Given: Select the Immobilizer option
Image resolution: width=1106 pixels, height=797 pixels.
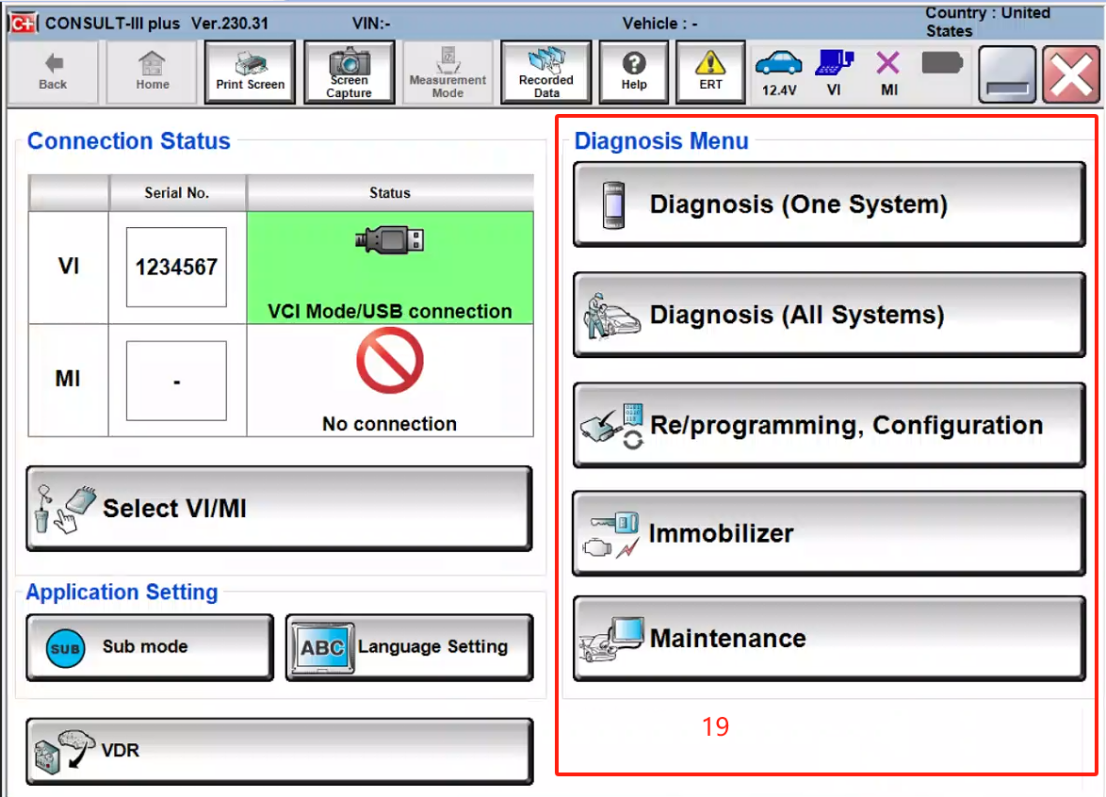Looking at the screenshot, I should (x=828, y=533).
